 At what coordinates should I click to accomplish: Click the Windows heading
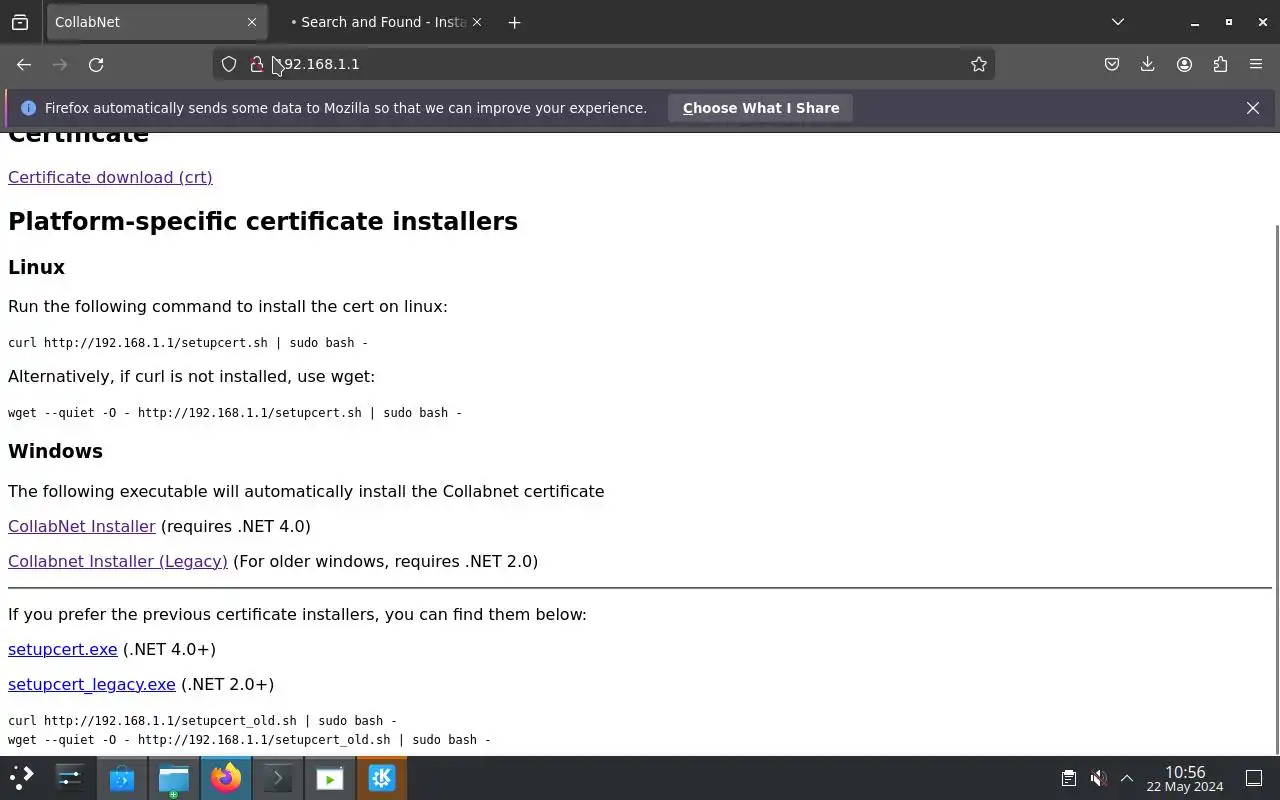click(55, 451)
